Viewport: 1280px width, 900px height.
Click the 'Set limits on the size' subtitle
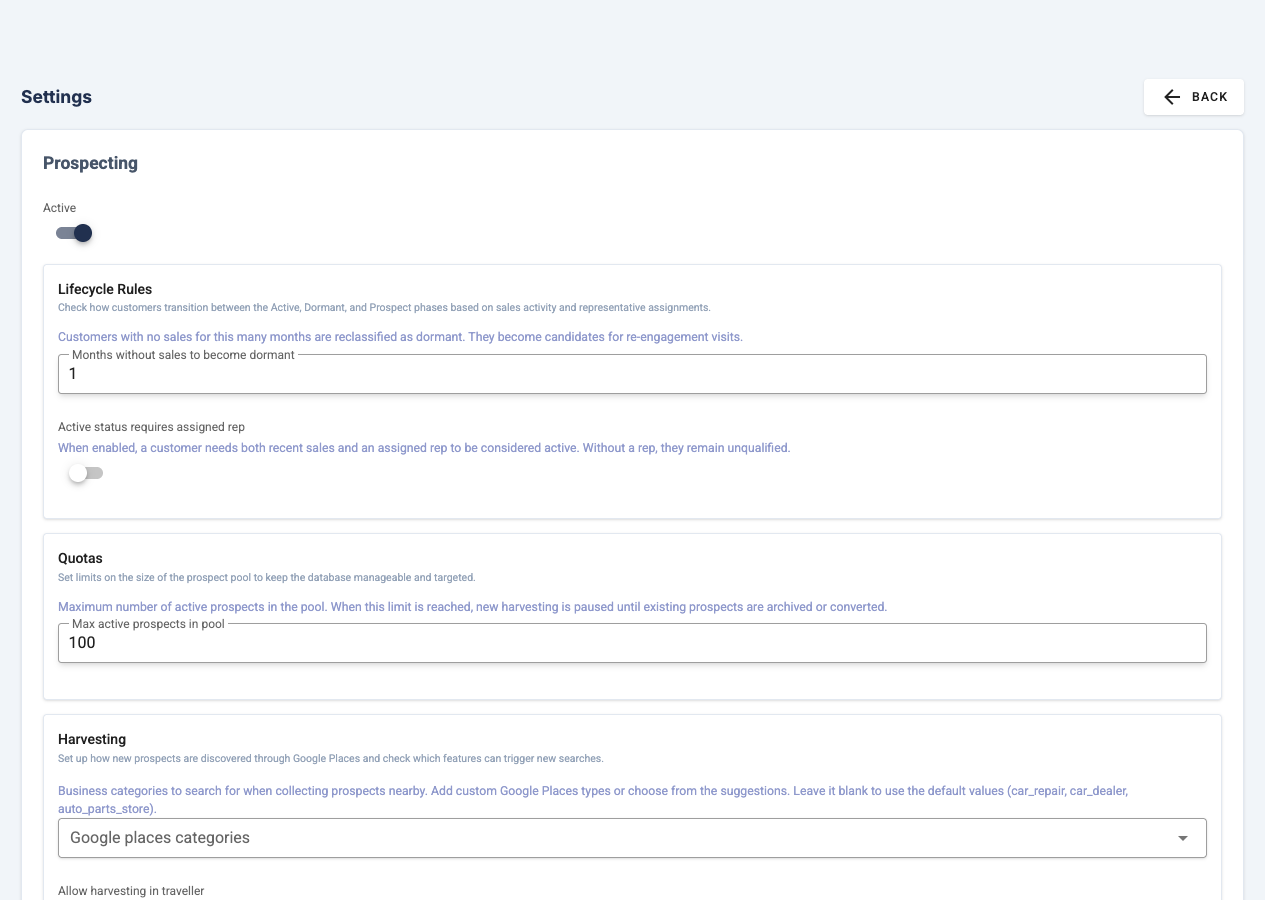pyautogui.click(x=267, y=577)
